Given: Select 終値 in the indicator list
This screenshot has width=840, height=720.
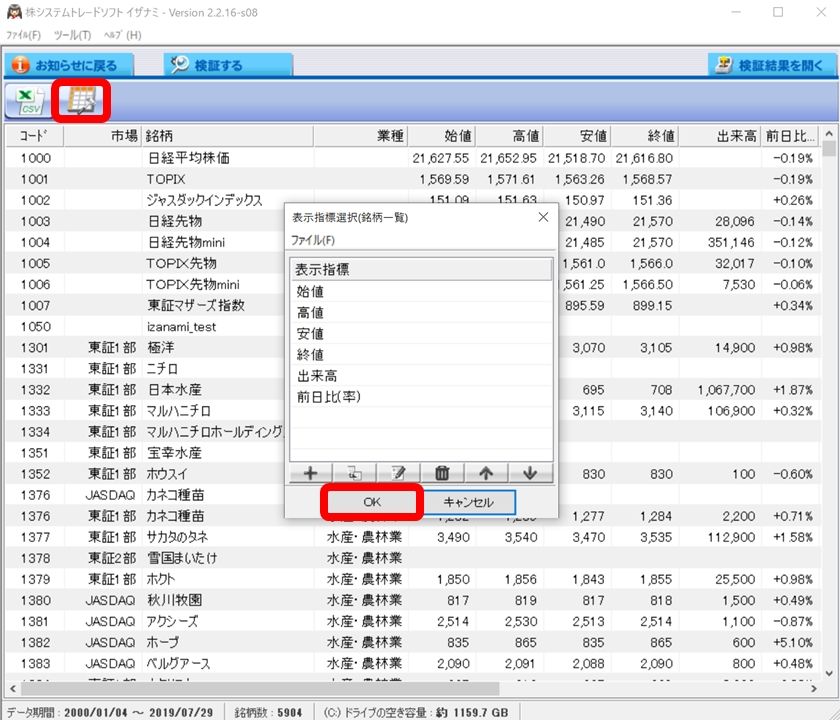Looking at the screenshot, I should [421, 355].
